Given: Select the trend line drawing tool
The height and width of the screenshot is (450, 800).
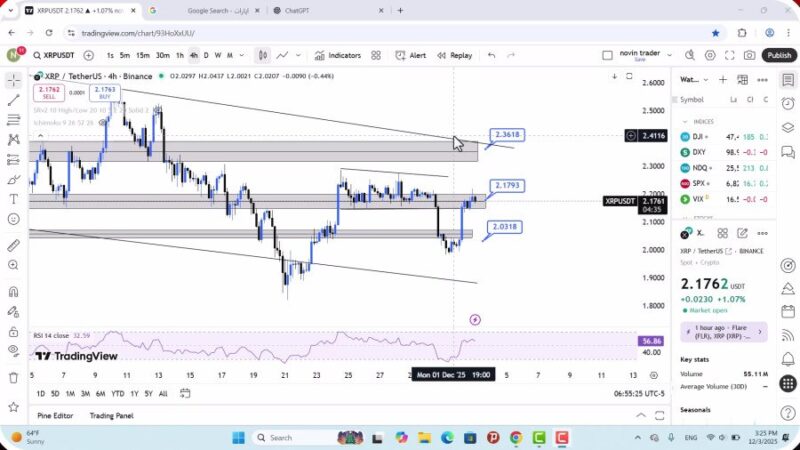Looking at the screenshot, I should (13, 100).
